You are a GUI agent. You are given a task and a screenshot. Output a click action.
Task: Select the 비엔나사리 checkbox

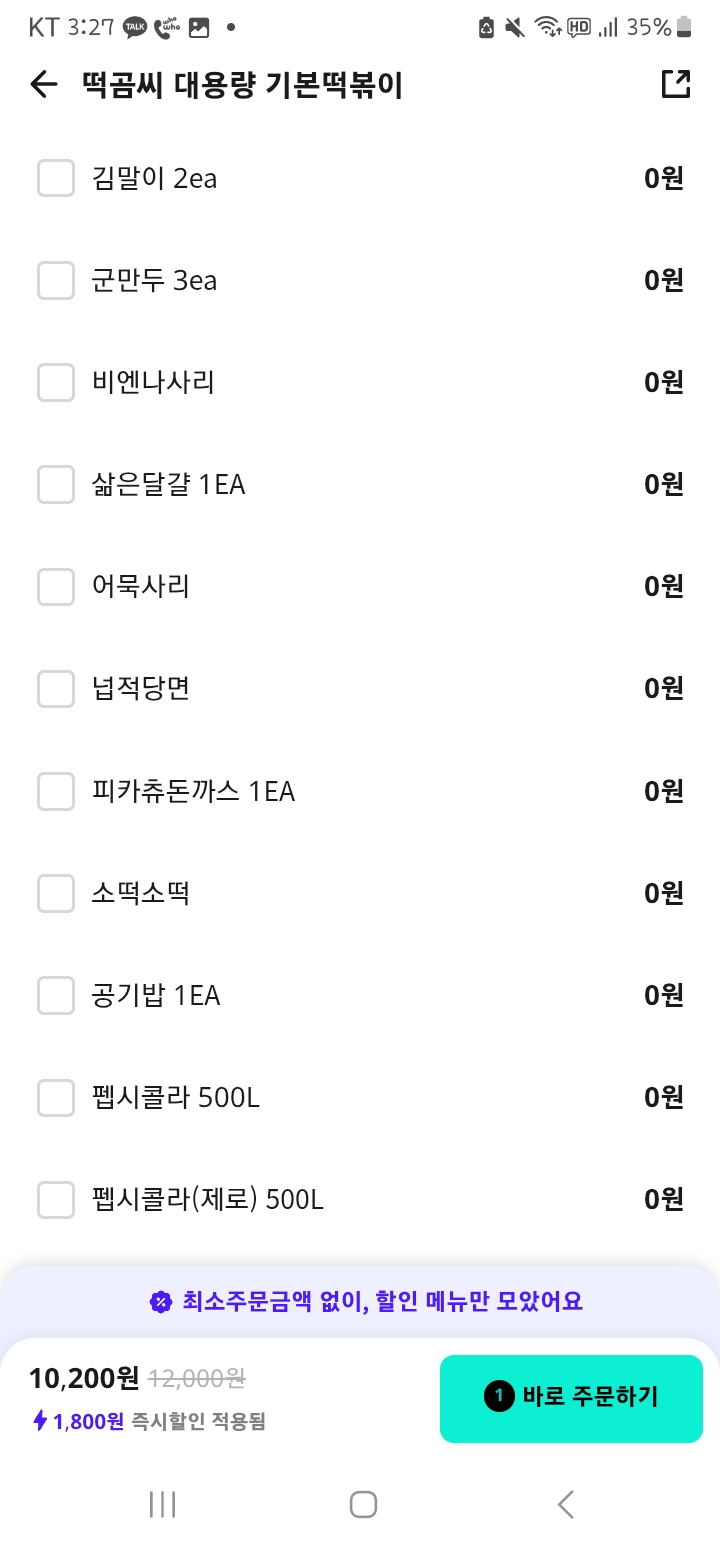tap(56, 383)
